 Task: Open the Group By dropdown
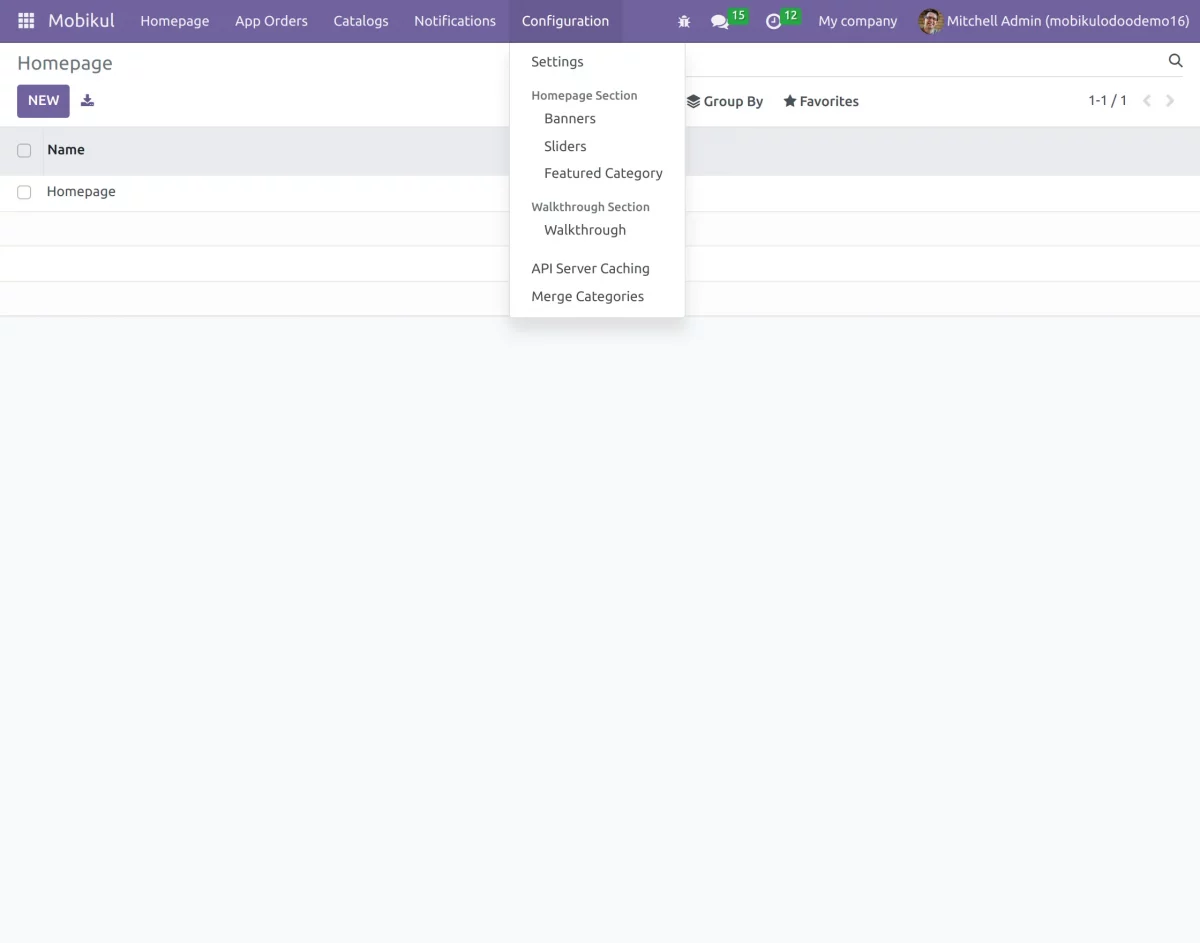pos(724,101)
